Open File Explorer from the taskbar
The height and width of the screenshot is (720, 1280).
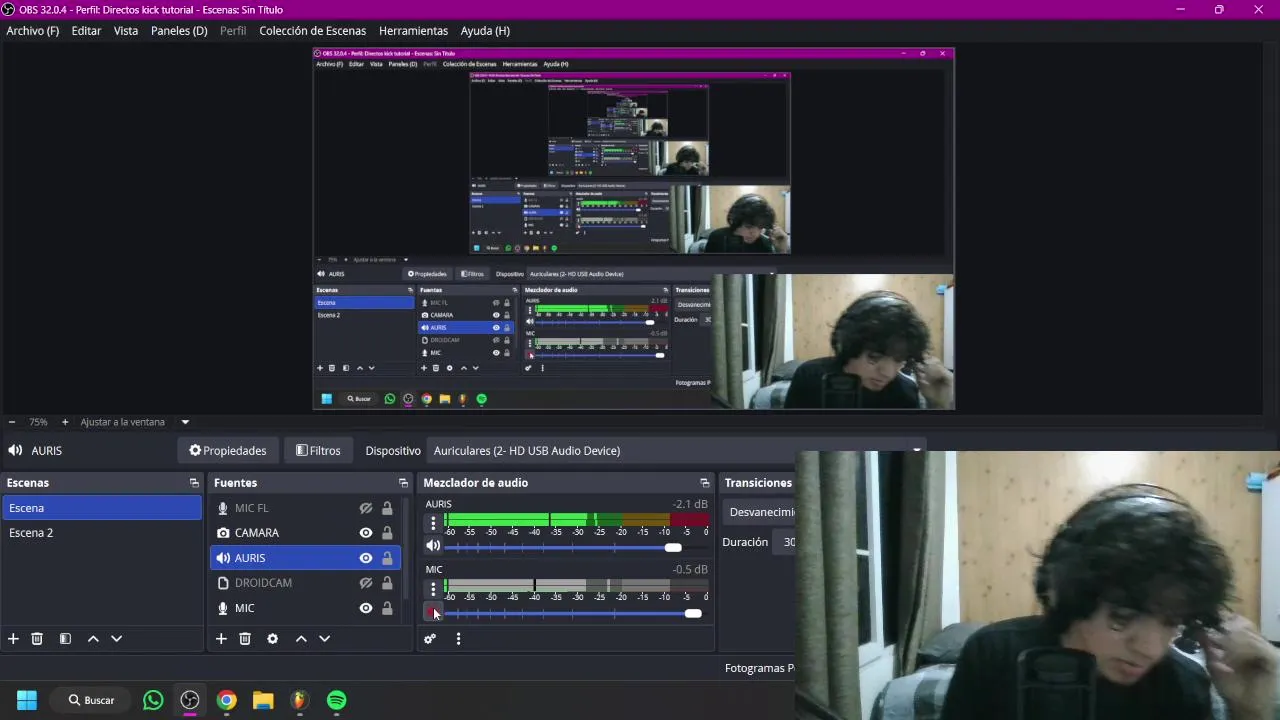263,700
